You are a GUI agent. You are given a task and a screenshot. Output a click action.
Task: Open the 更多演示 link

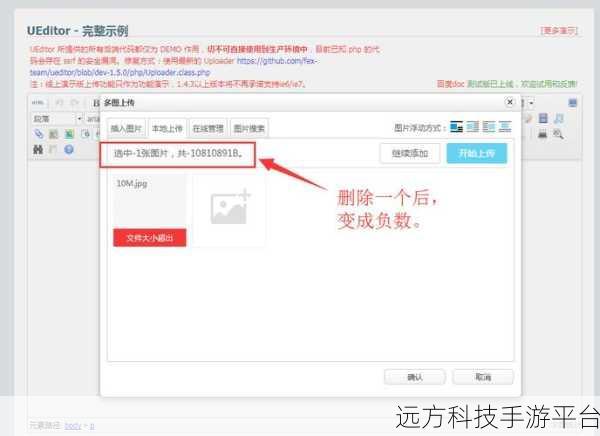pyautogui.click(x=559, y=31)
